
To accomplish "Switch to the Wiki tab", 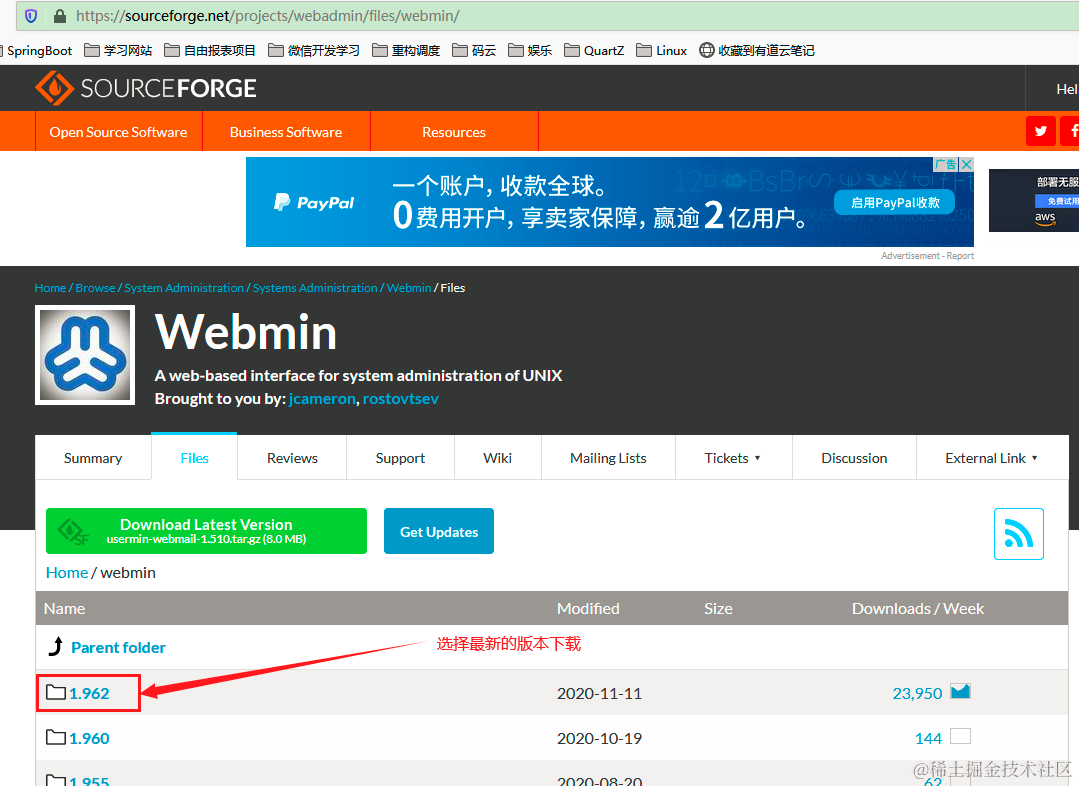I will (498, 458).
